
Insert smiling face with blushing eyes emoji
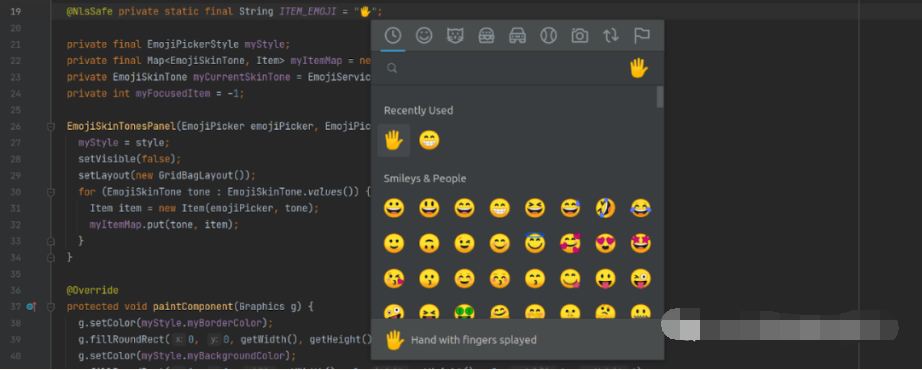pos(500,244)
